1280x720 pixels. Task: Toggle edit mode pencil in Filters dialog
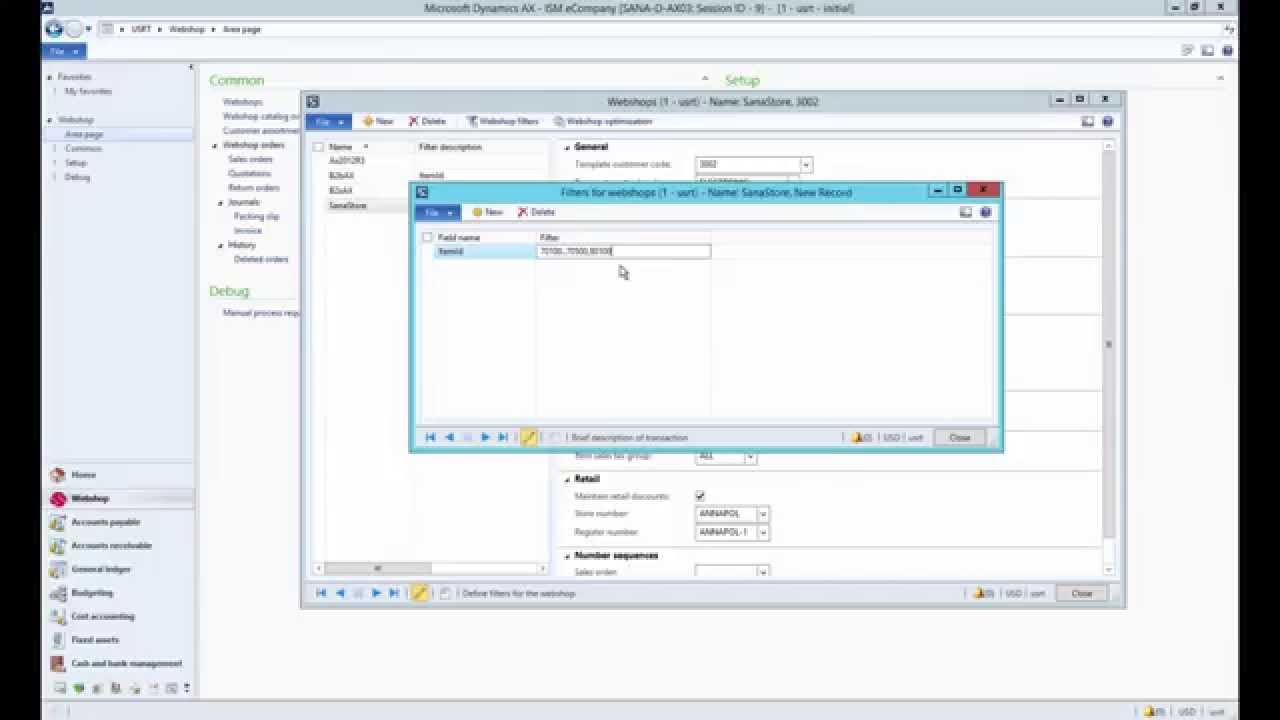click(x=529, y=437)
